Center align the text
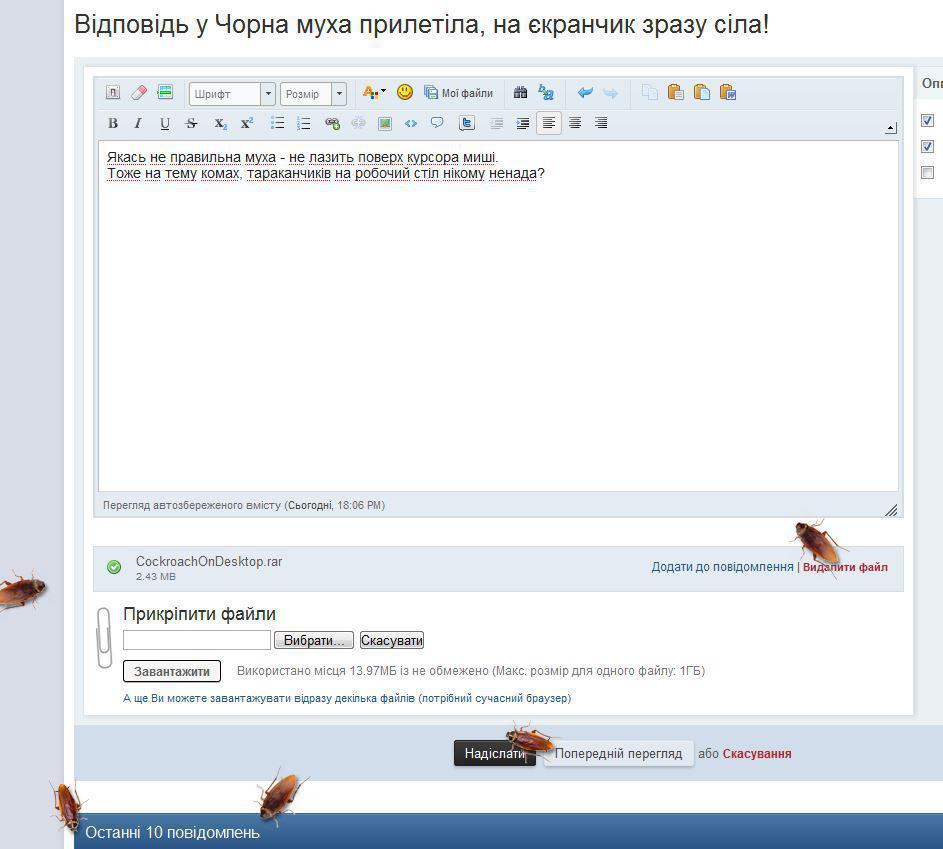Viewport: 943px width, 849px height. click(575, 124)
